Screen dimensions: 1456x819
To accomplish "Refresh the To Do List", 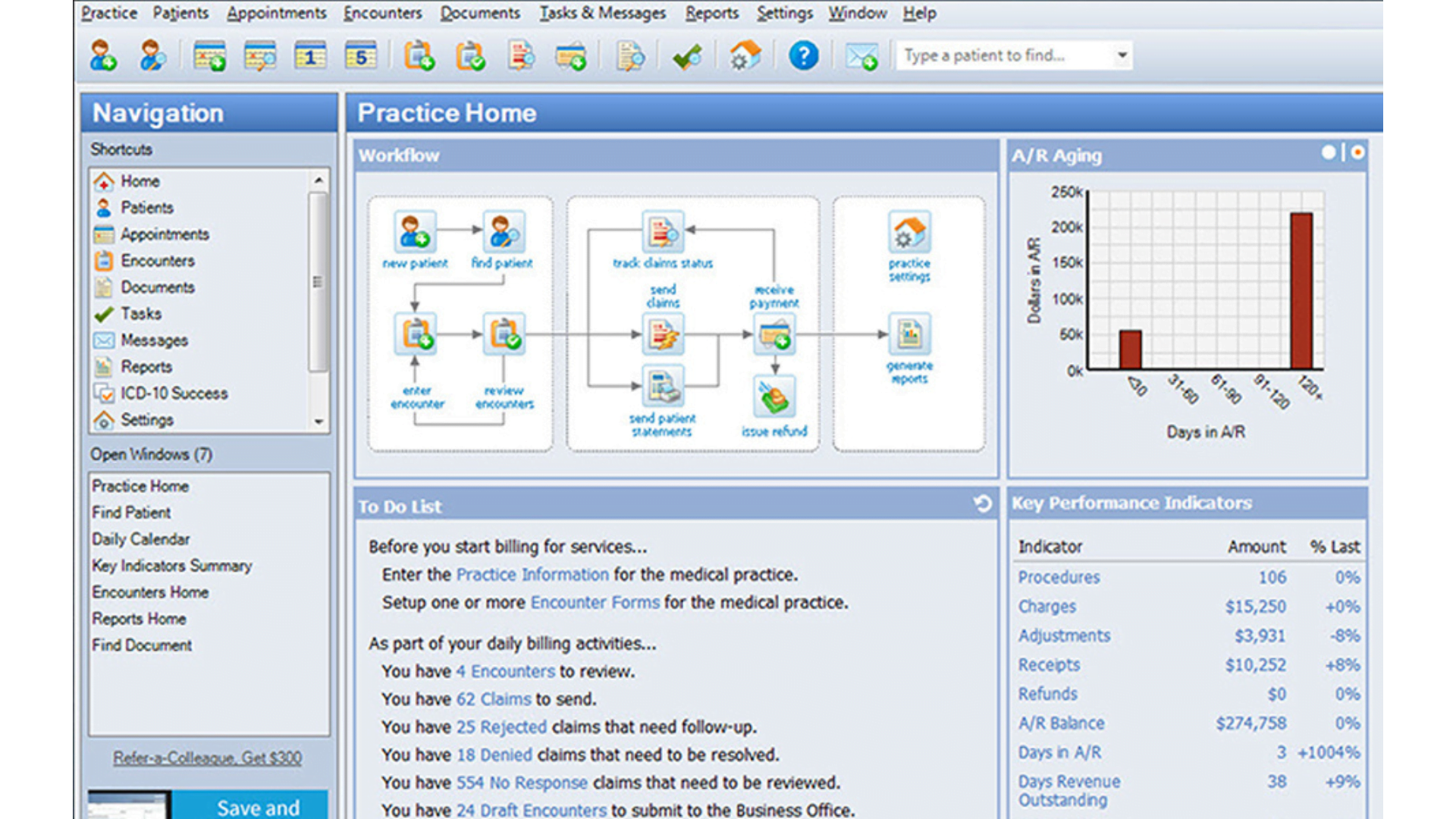I will coord(983,504).
